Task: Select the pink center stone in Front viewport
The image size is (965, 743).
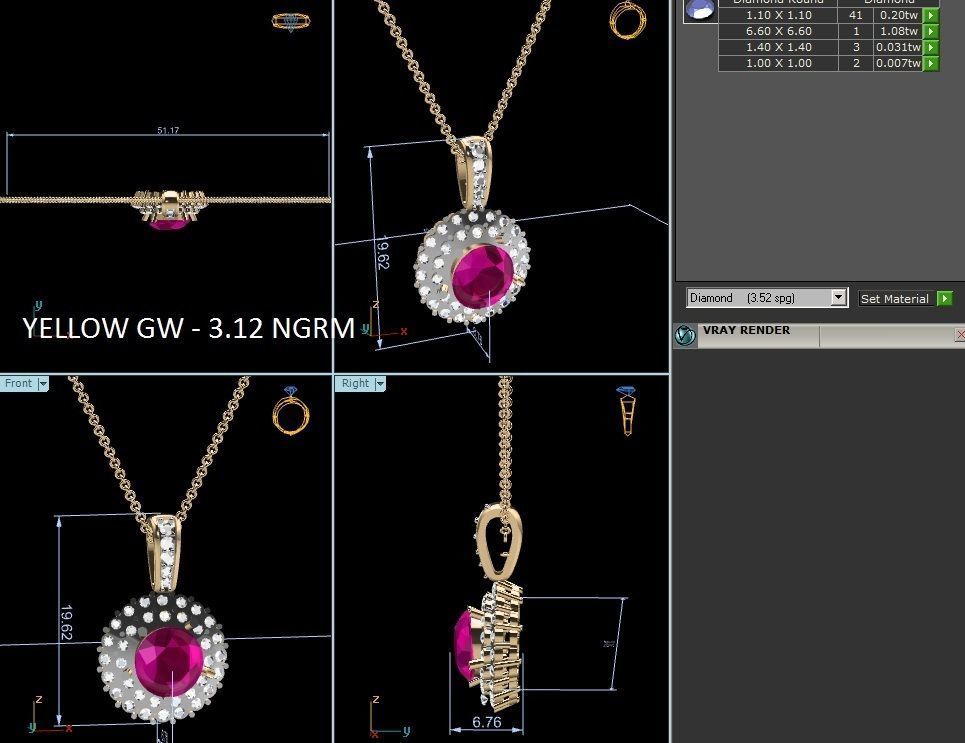Action: coord(169,662)
